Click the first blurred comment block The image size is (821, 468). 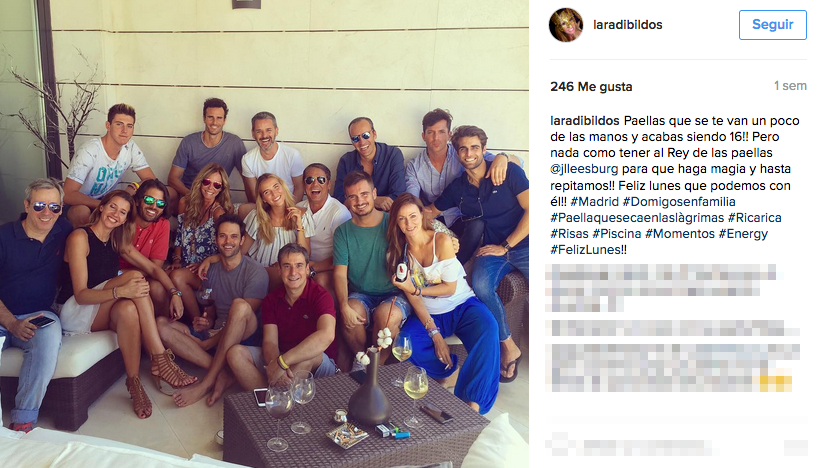662,287
